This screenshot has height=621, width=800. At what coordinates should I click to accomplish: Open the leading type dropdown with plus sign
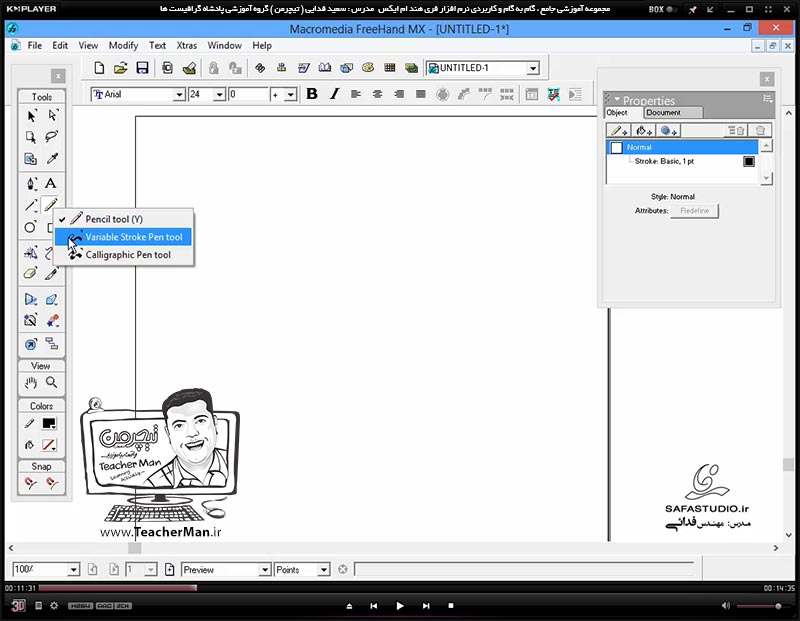coord(290,95)
